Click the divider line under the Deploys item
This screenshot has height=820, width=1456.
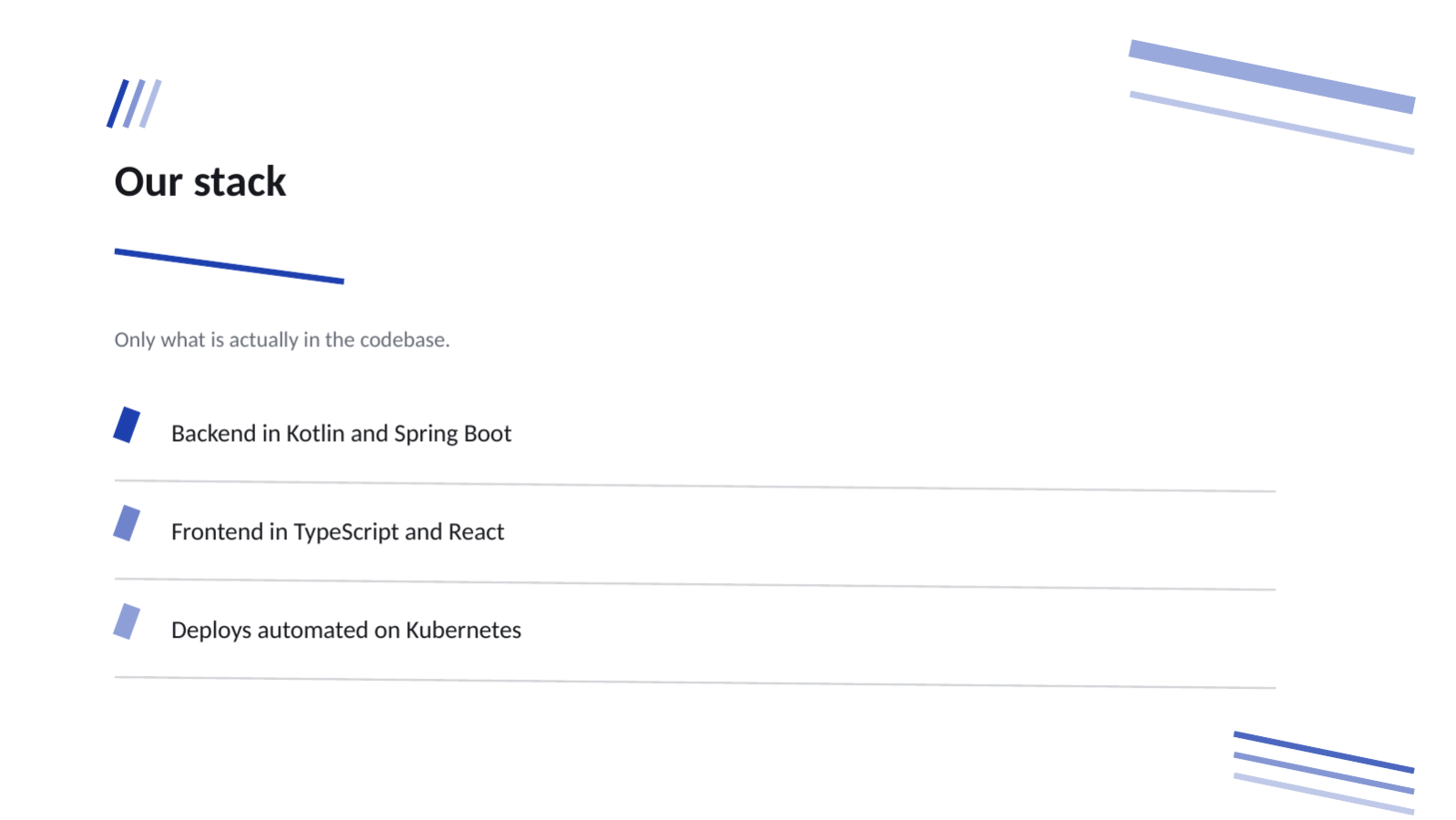pyautogui.click(x=694, y=682)
